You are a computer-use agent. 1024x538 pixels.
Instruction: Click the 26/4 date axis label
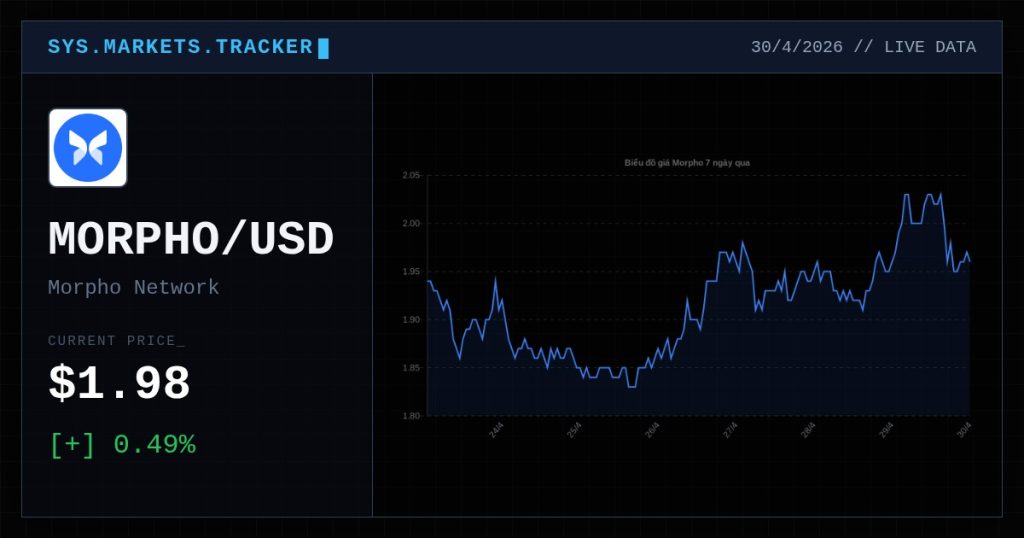652,430
